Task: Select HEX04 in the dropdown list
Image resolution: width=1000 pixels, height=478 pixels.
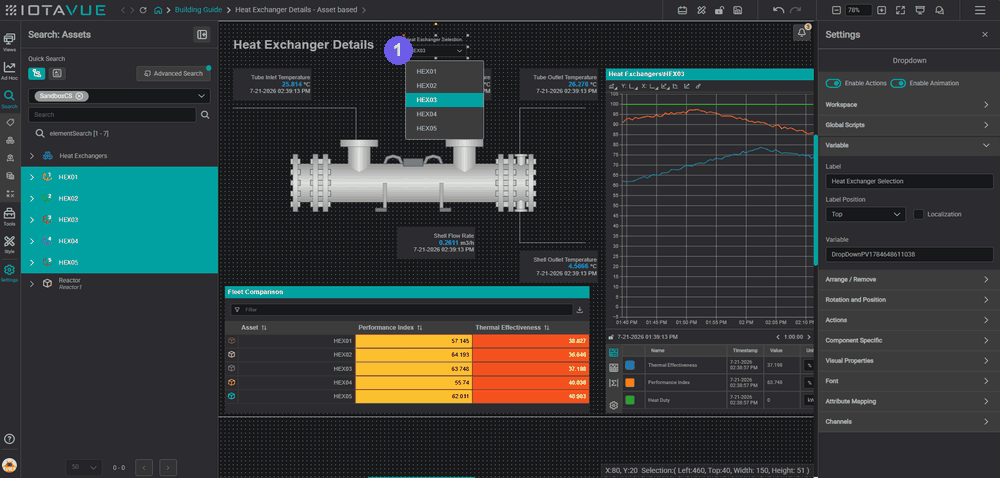Action: pos(445,114)
